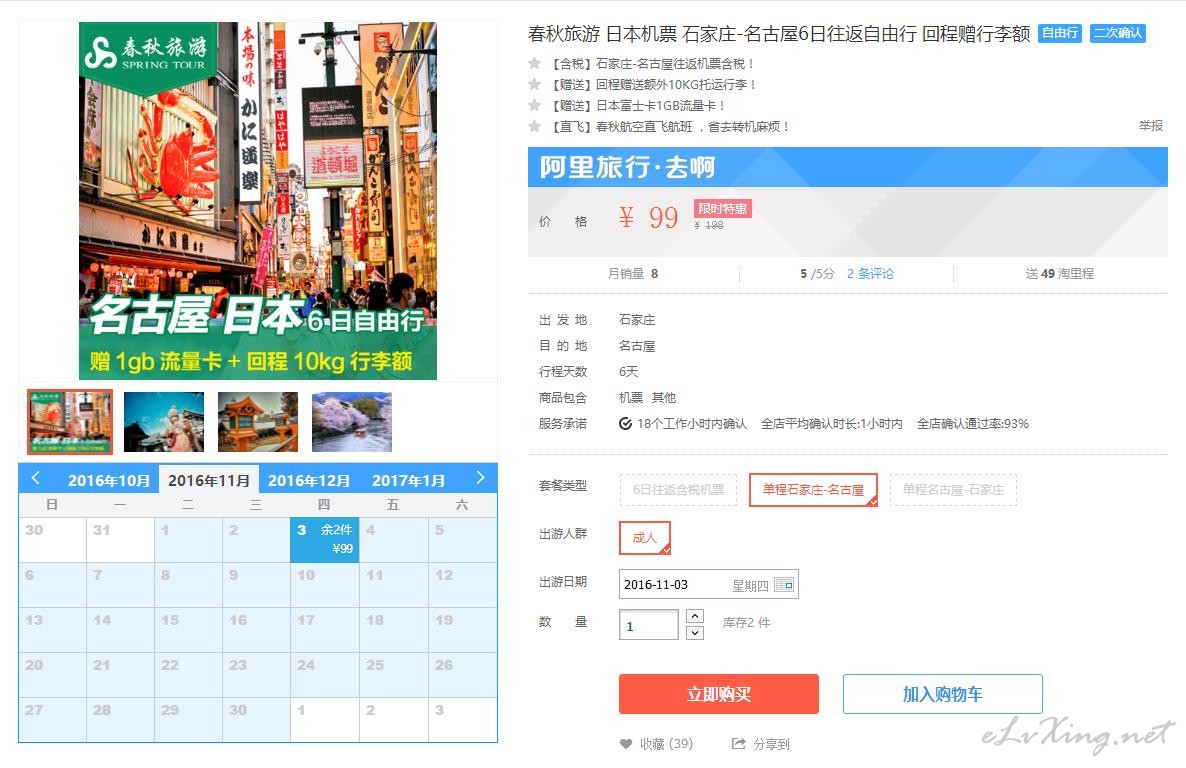Viewport: 1186px width, 768px height.
Task: Click the 自由行 blue tag
Action: pos(1060,33)
